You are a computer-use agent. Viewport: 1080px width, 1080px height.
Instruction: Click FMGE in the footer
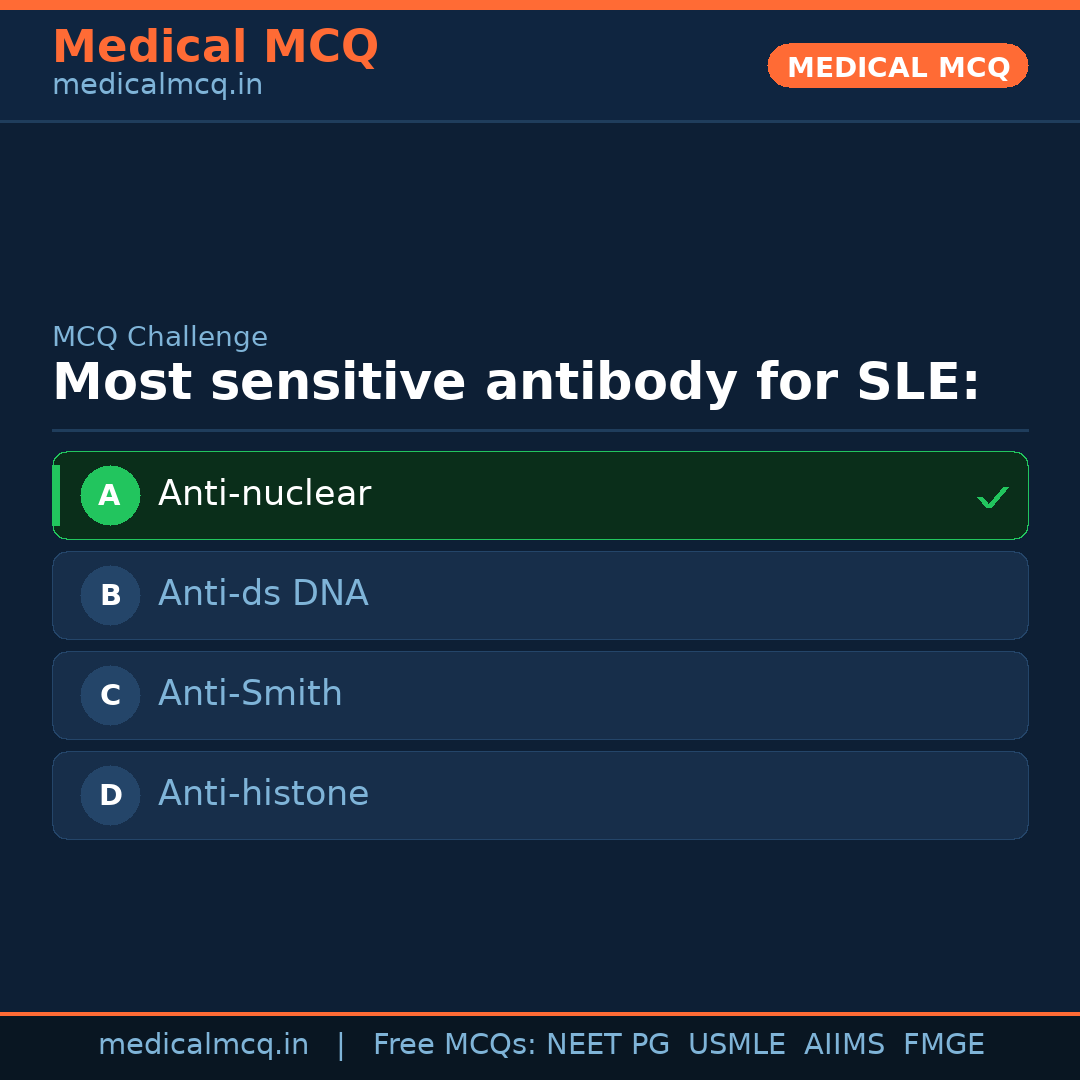pyautogui.click(x=943, y=1045)
